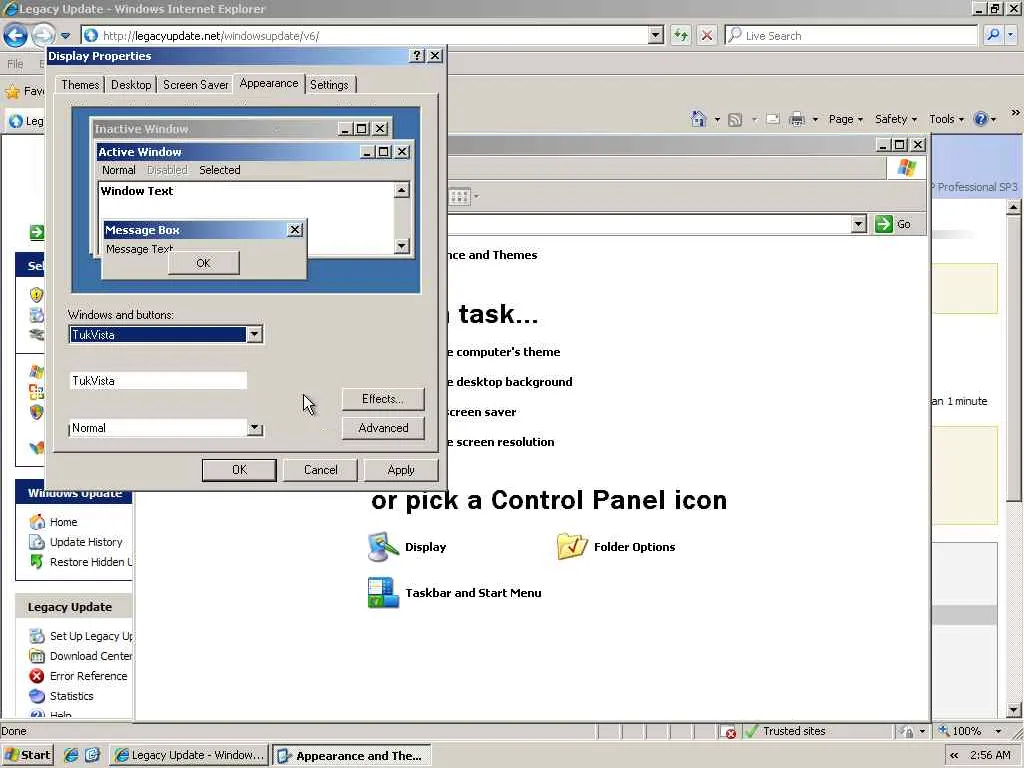Click the Stop loading red X icon
Viewport: 1024px width, 768px height.
tap(707, 35)
